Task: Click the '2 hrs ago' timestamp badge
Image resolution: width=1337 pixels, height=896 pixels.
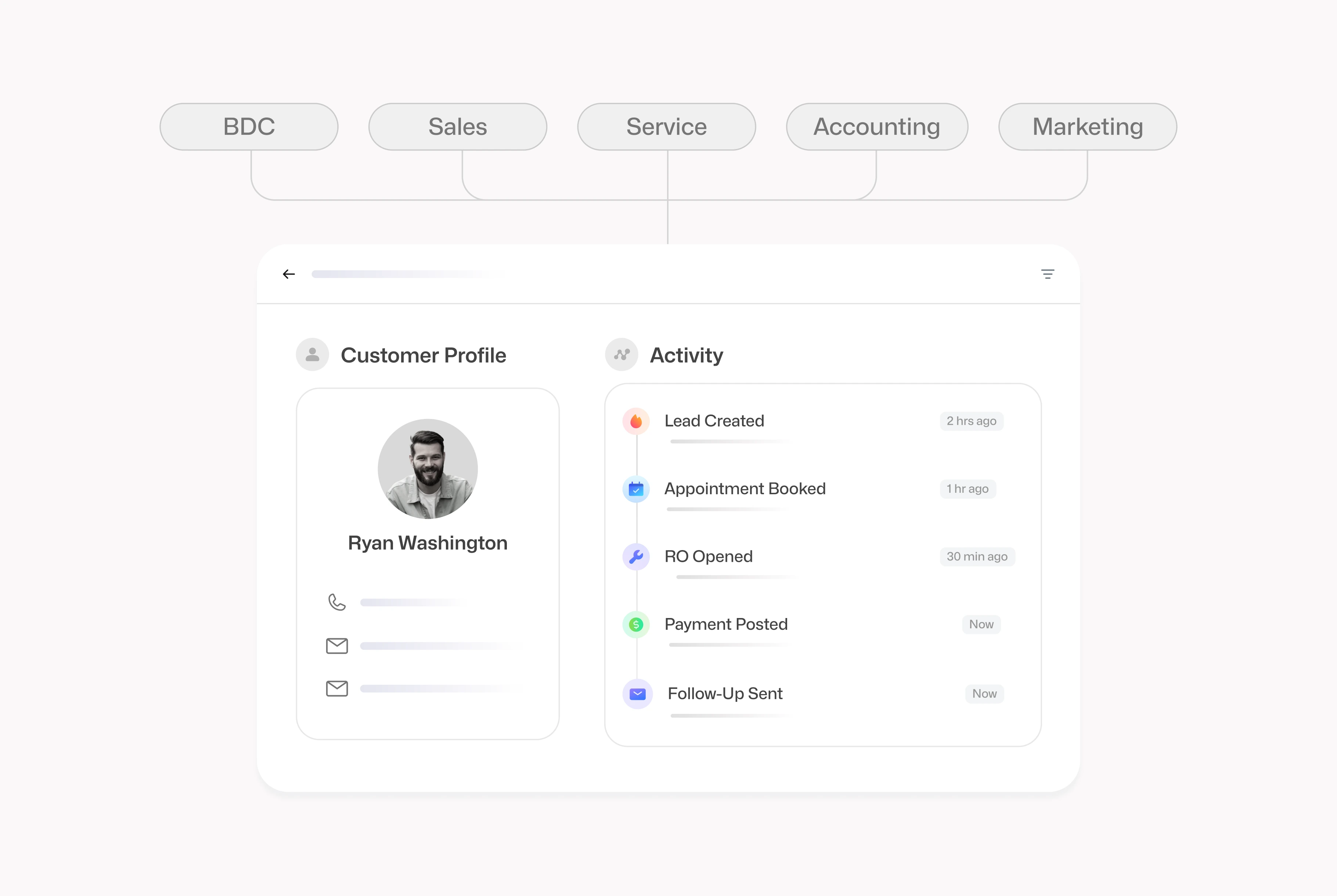Action: [x=971, y=421]
